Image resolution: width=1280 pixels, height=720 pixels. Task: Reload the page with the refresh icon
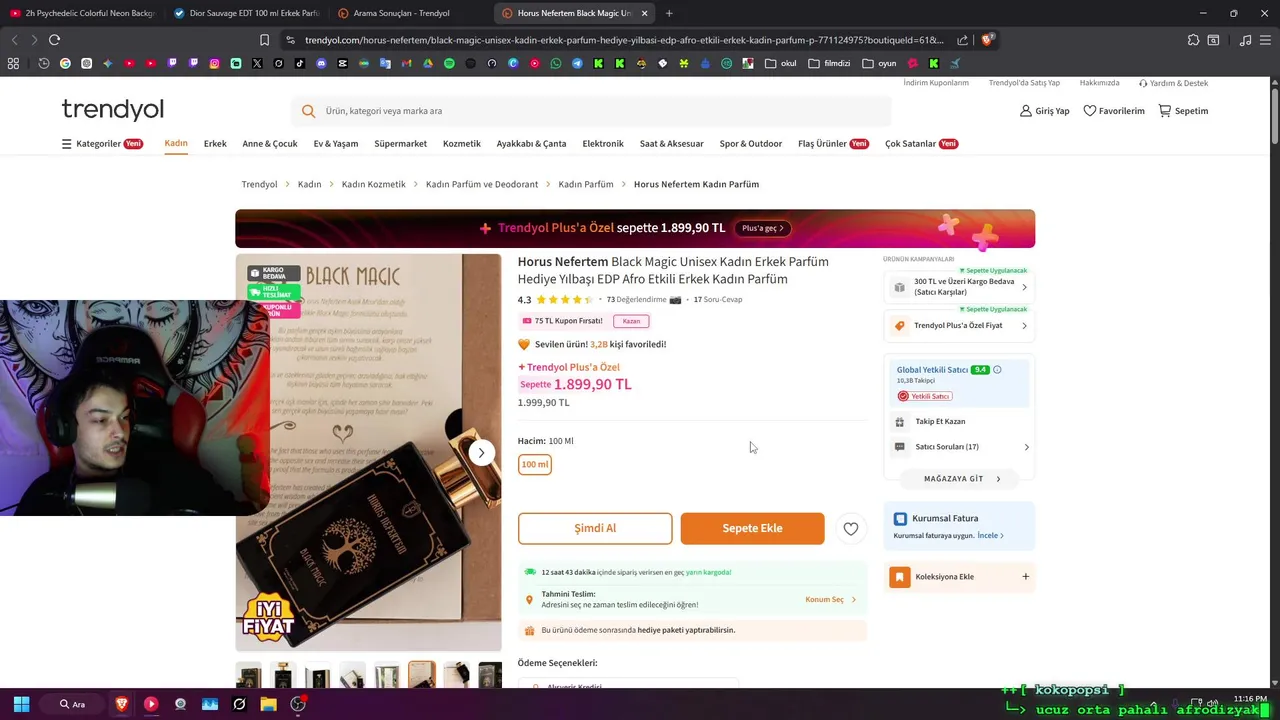point(54,40)
